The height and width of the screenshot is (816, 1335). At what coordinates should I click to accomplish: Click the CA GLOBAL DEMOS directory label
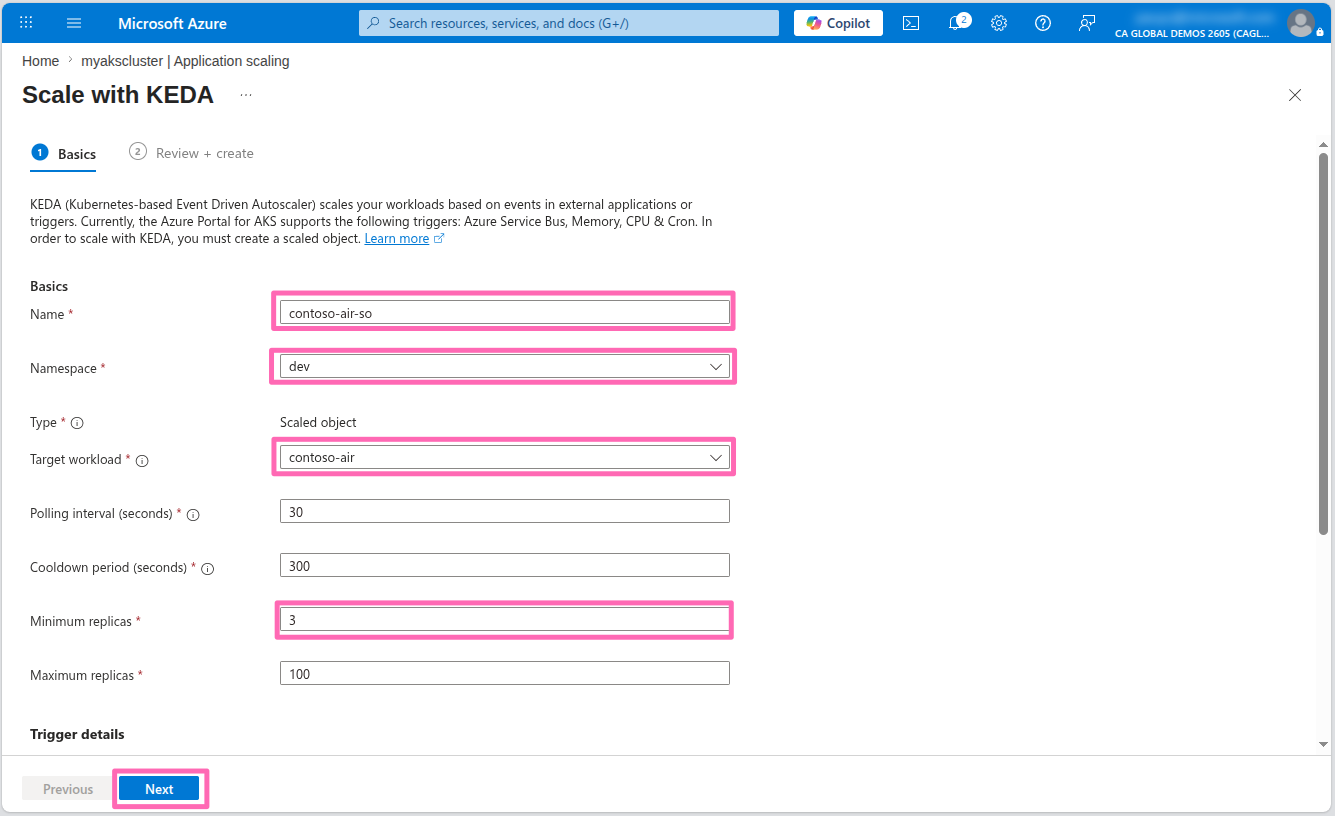pyautogui.click(x=1192, y=33)
